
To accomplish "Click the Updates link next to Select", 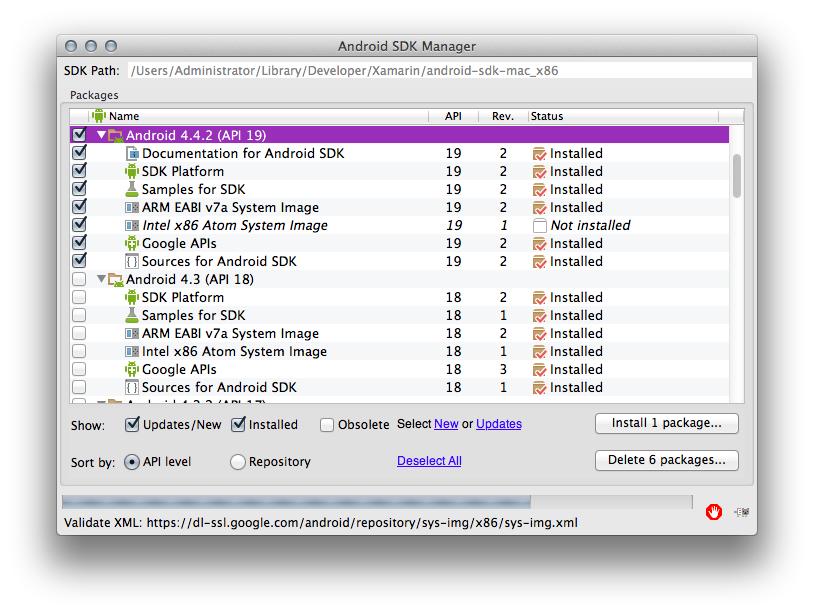I will [x=498, y=423].
